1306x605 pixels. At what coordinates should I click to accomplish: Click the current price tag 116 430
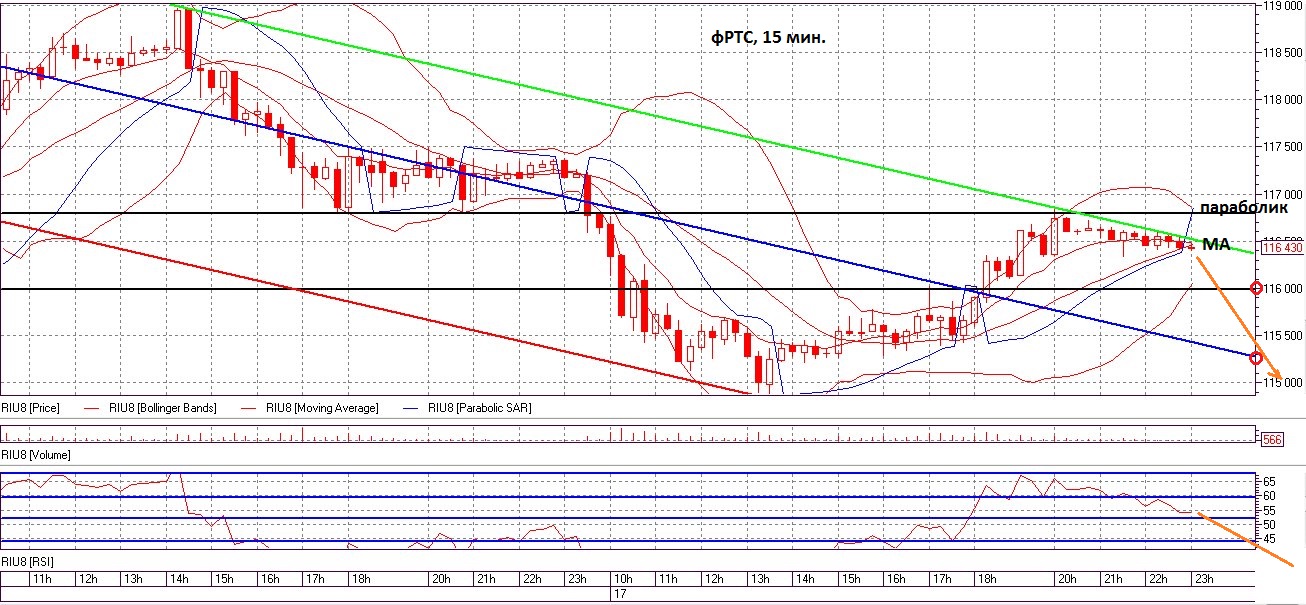click(1282, 247)
